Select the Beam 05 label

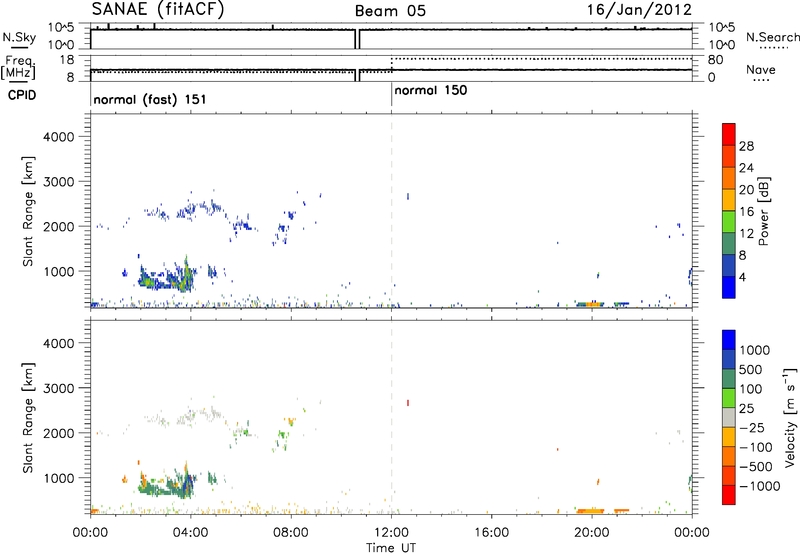(390, 11)
